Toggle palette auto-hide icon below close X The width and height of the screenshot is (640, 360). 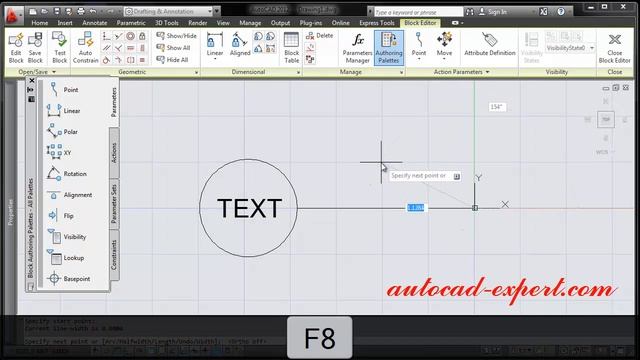[31, 90]
